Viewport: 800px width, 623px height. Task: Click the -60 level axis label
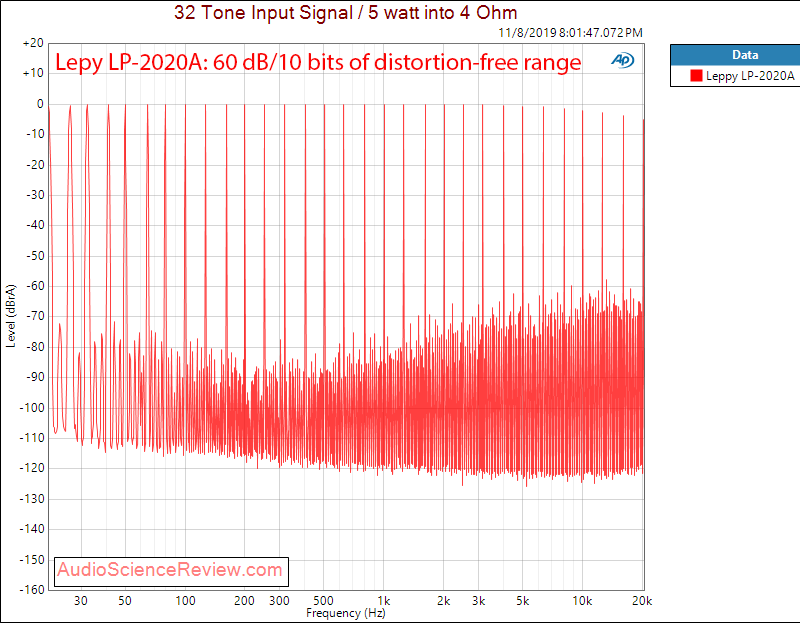click(x=36, y=286)
